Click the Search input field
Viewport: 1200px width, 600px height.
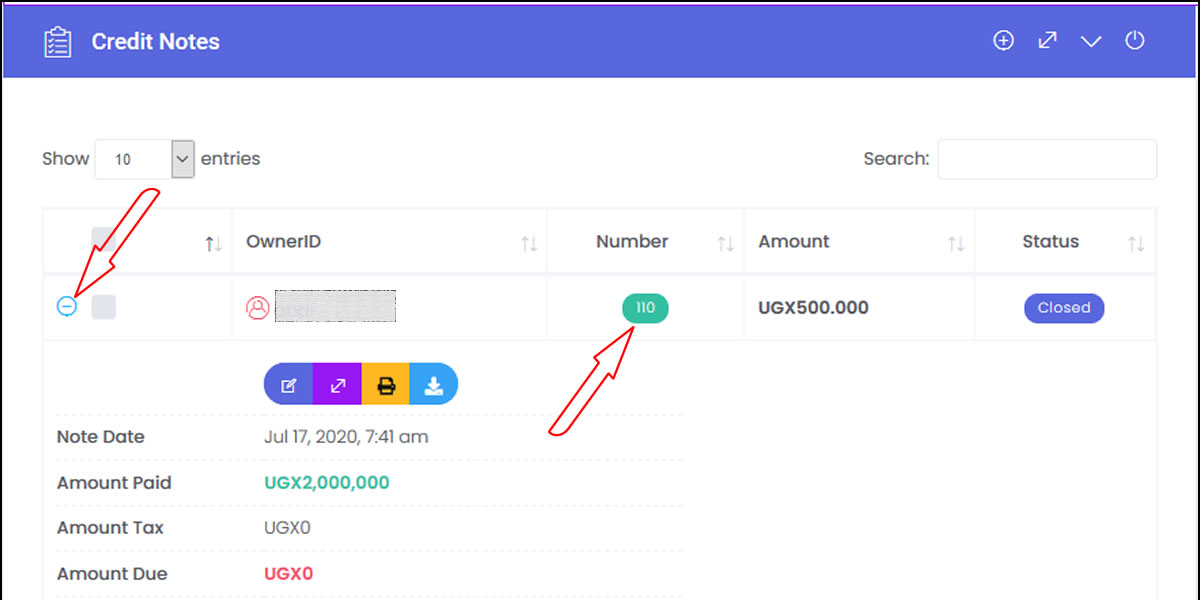coord(1046,159)
